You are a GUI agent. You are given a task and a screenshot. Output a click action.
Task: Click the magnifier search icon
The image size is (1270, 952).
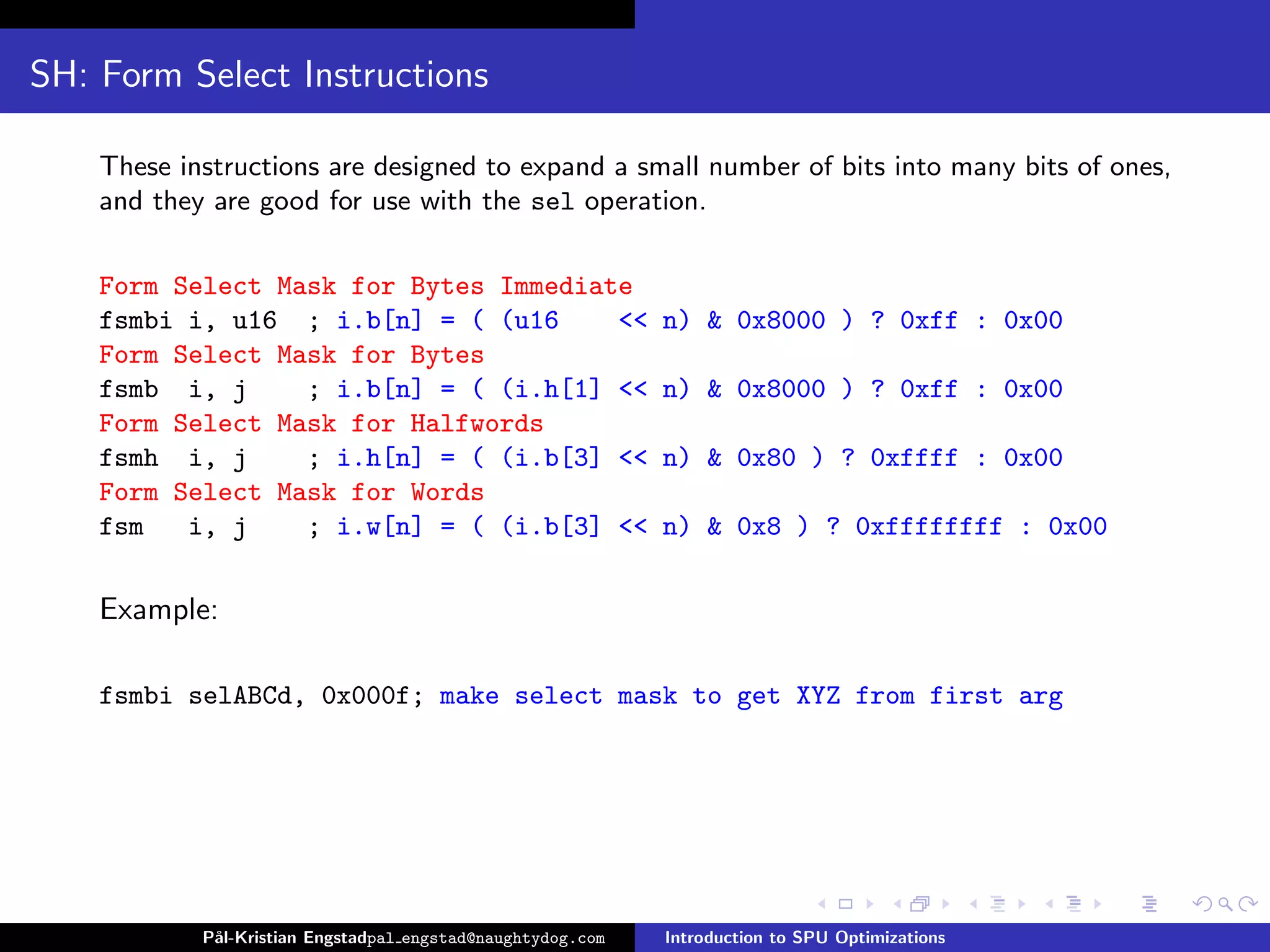tap(1225, 904)
